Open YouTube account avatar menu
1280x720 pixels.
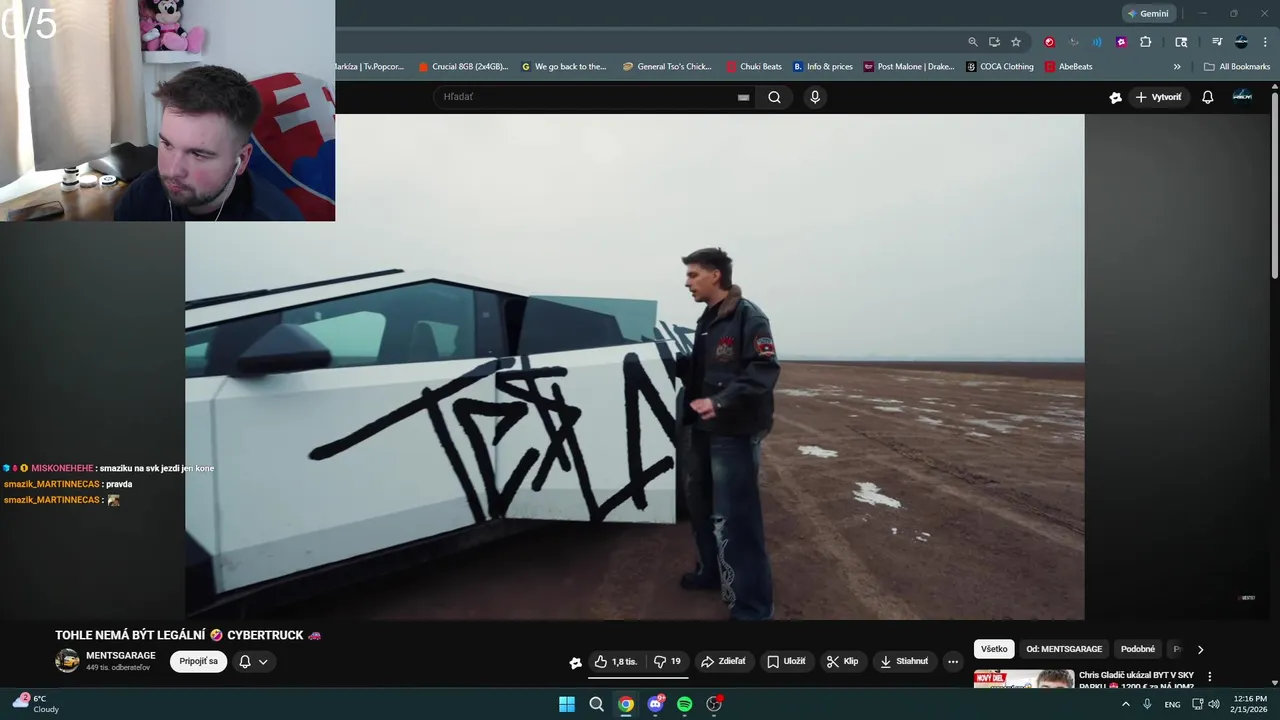pyautogui.click(x=1242, y=96)
